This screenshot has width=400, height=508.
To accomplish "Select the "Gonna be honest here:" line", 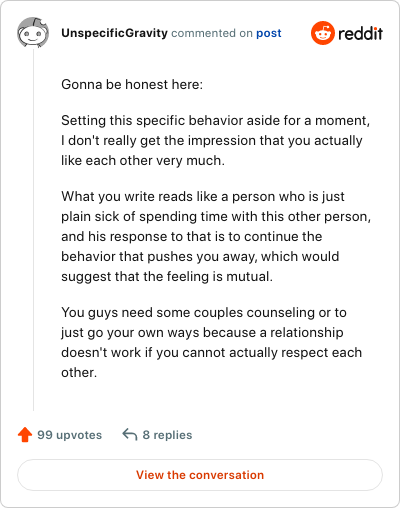I will tap(132, 84).
